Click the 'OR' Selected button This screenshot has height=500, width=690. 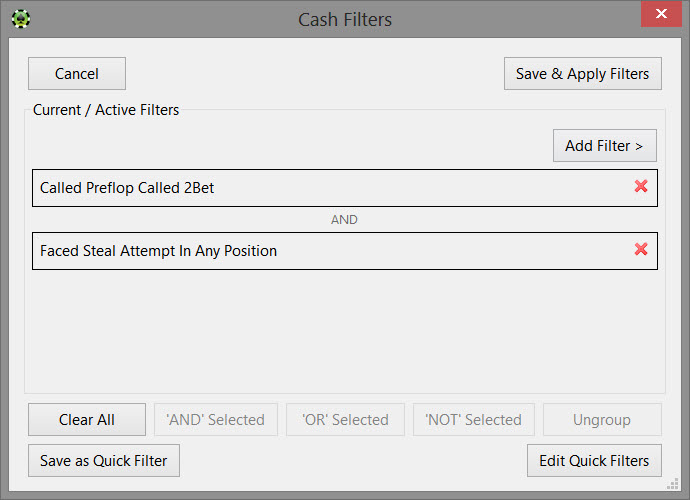click(x=345, y=420)
